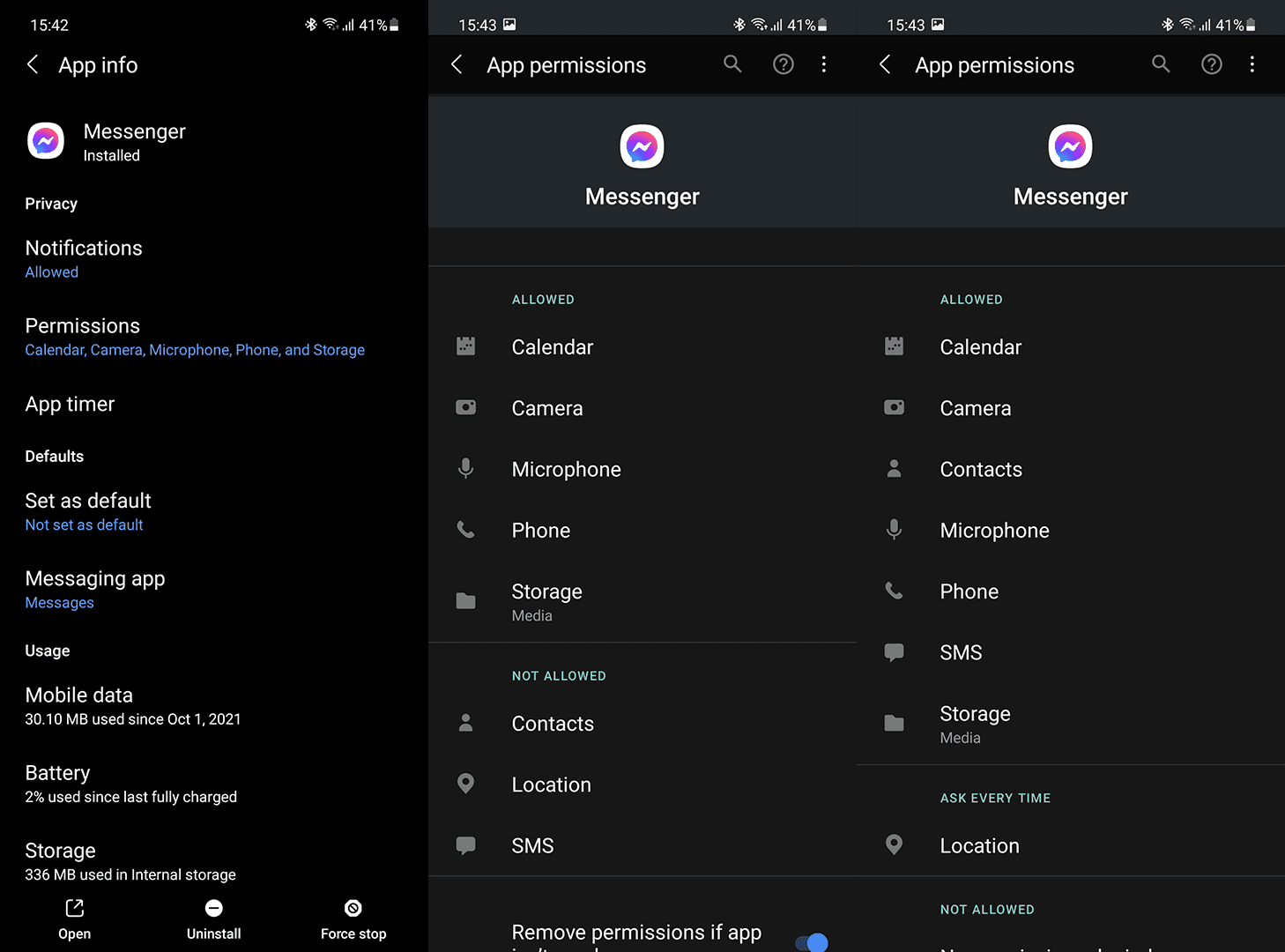Tap Uninstall label at bottom of App info
The width and height of the screenshot is (1285, 952).
pyautogui.click(x=214, y=933)
